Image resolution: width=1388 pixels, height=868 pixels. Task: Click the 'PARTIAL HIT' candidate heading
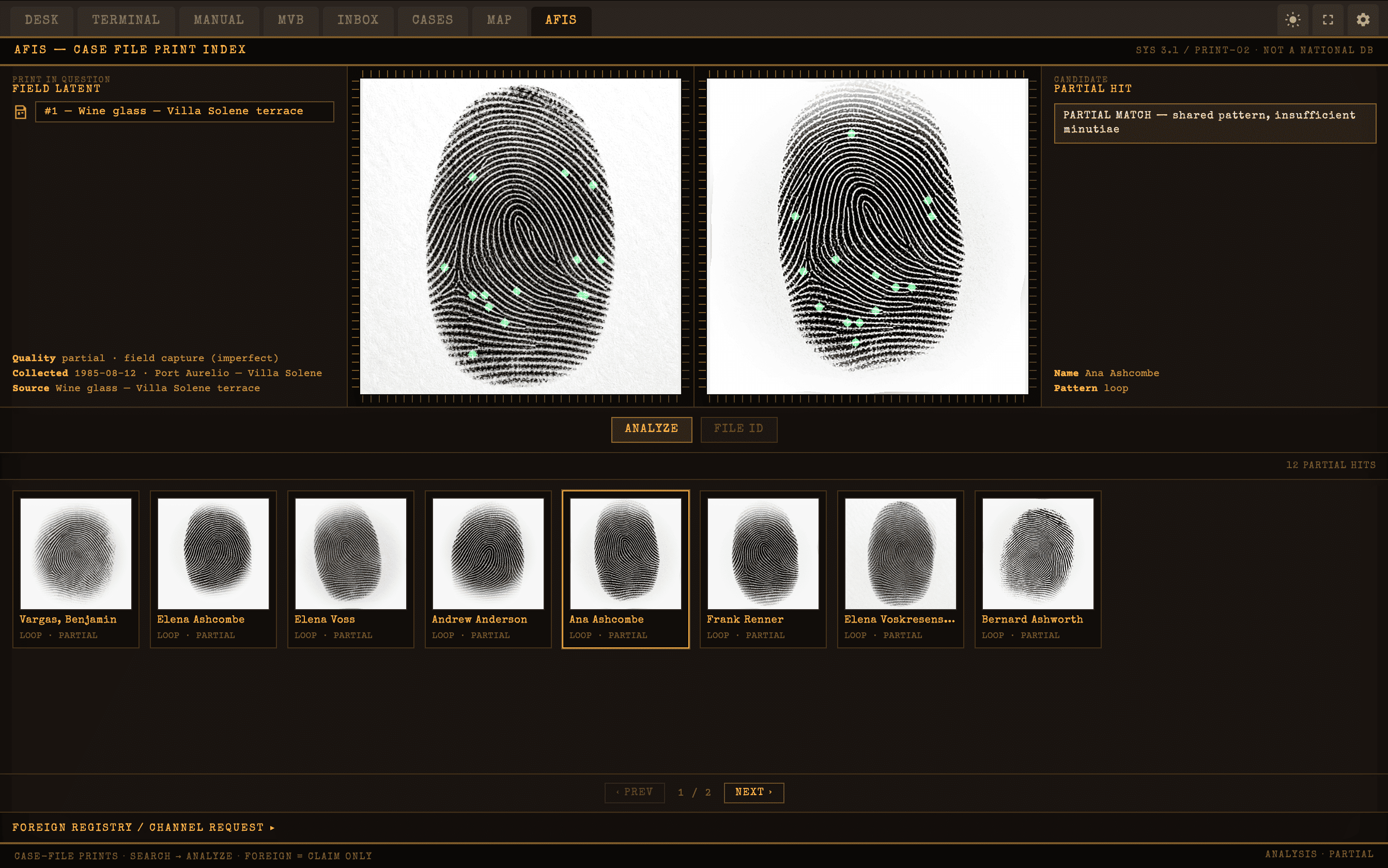1093,89
